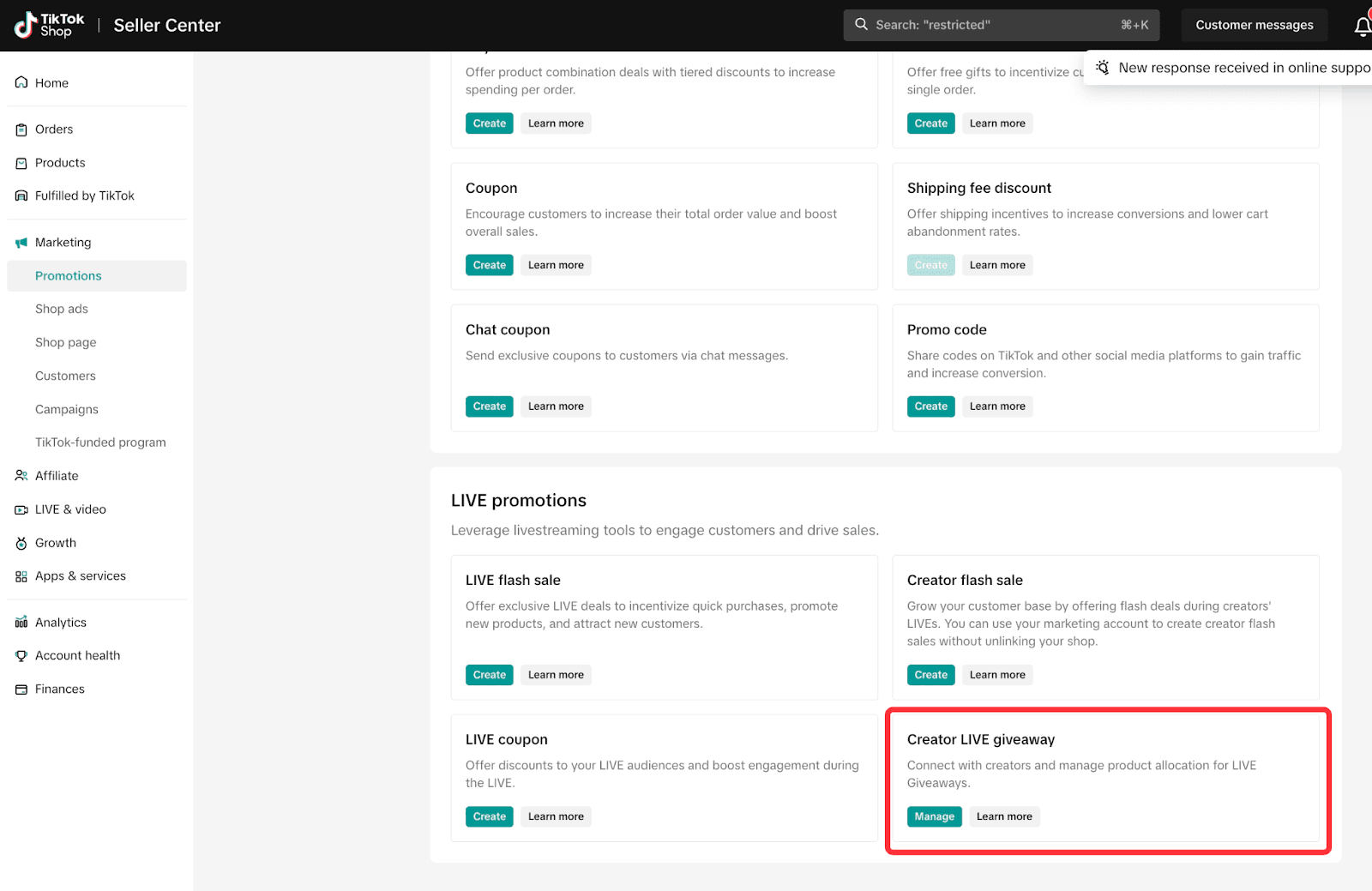Learn more about Promo code
The width and height of the screenshot is (1372, 891).
[996, 406]
